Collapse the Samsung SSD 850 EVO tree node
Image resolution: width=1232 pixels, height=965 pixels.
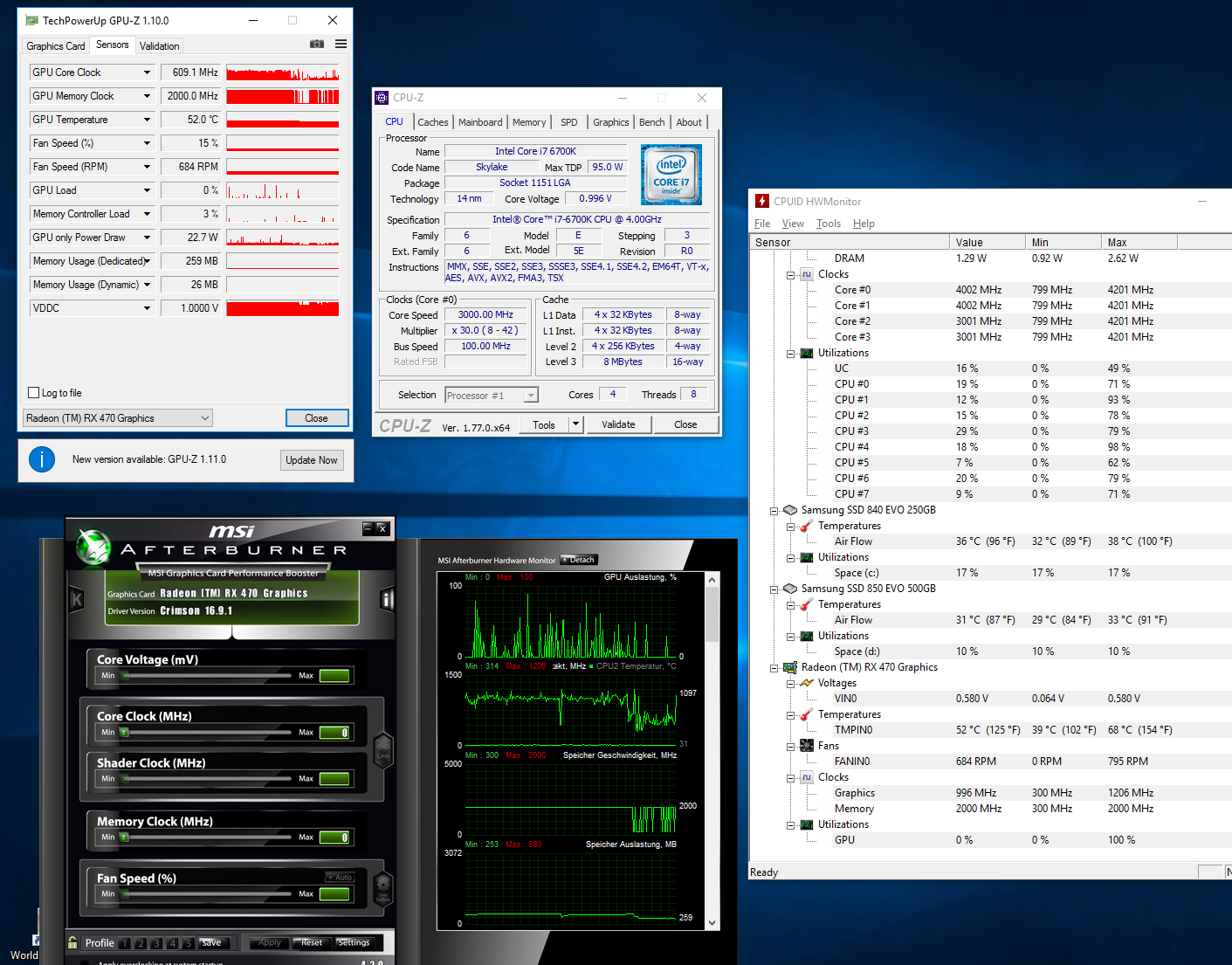(x=774, y=589)
